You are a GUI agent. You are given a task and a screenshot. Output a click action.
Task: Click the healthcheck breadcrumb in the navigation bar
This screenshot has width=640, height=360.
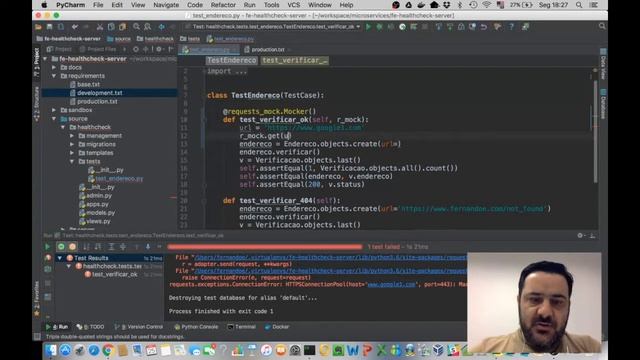coord(156,39)
